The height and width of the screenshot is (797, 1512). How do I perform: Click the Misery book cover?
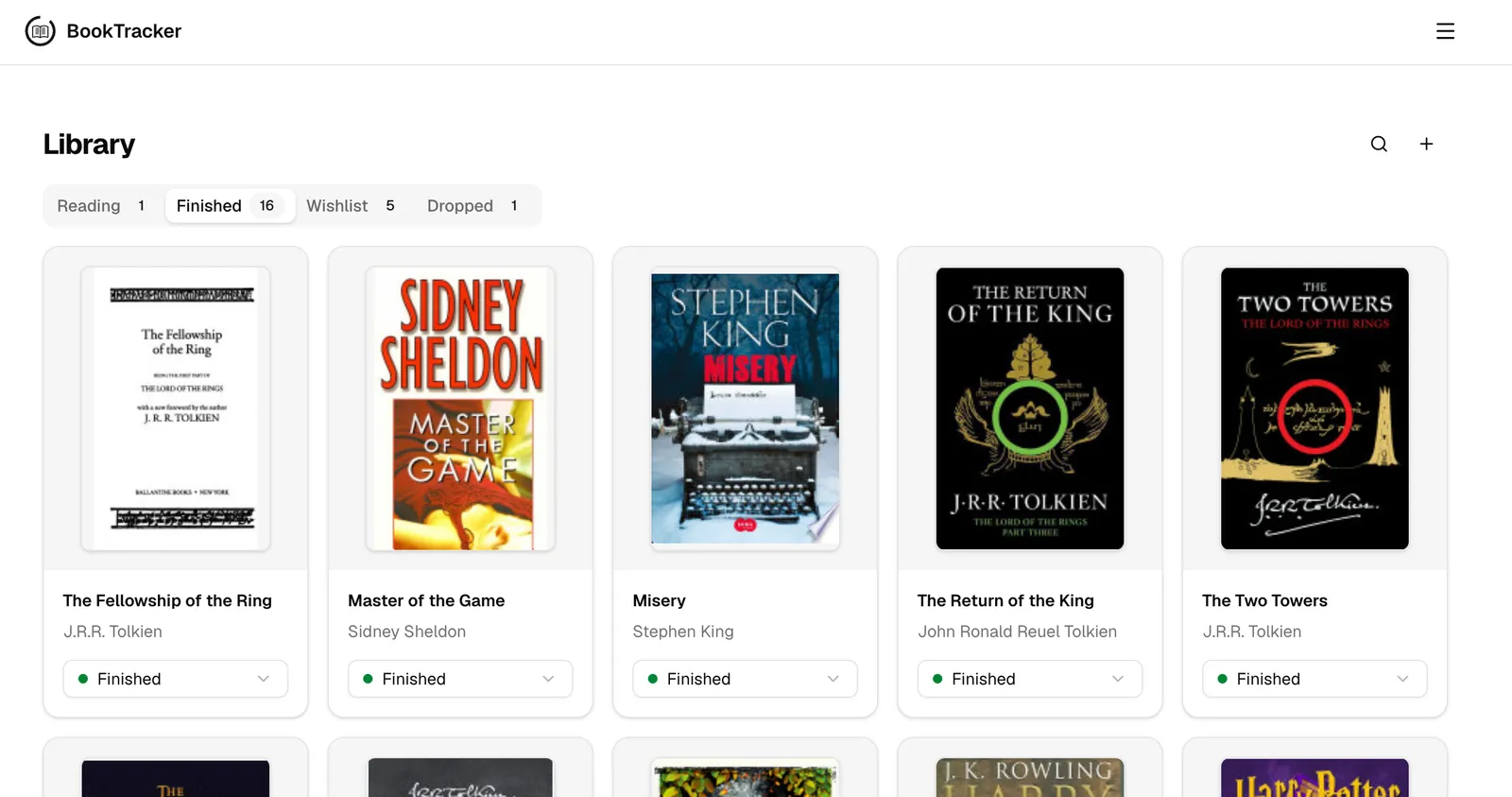point(745,408)
